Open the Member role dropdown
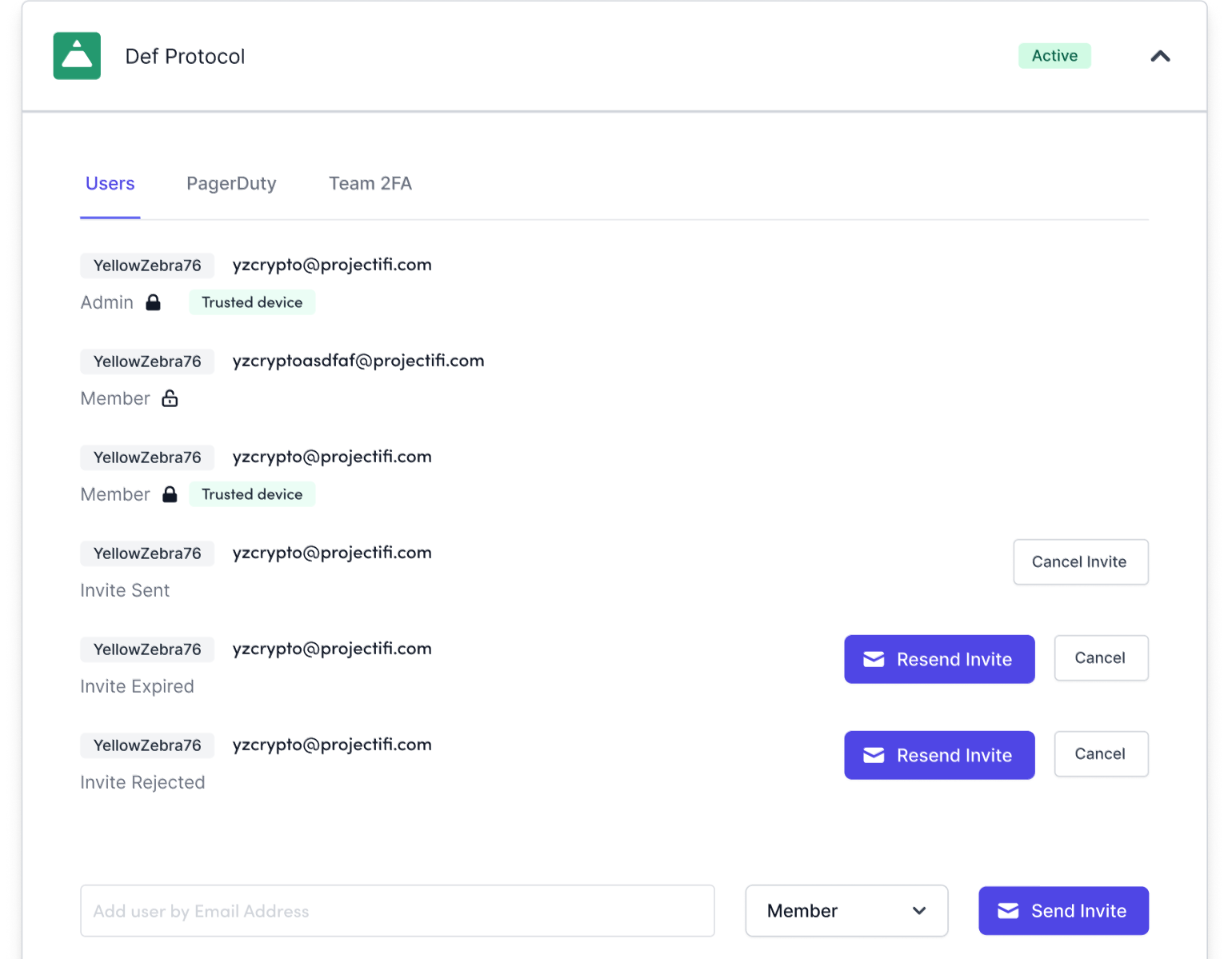Screen dimensions: 1232x959 point(846,910)
